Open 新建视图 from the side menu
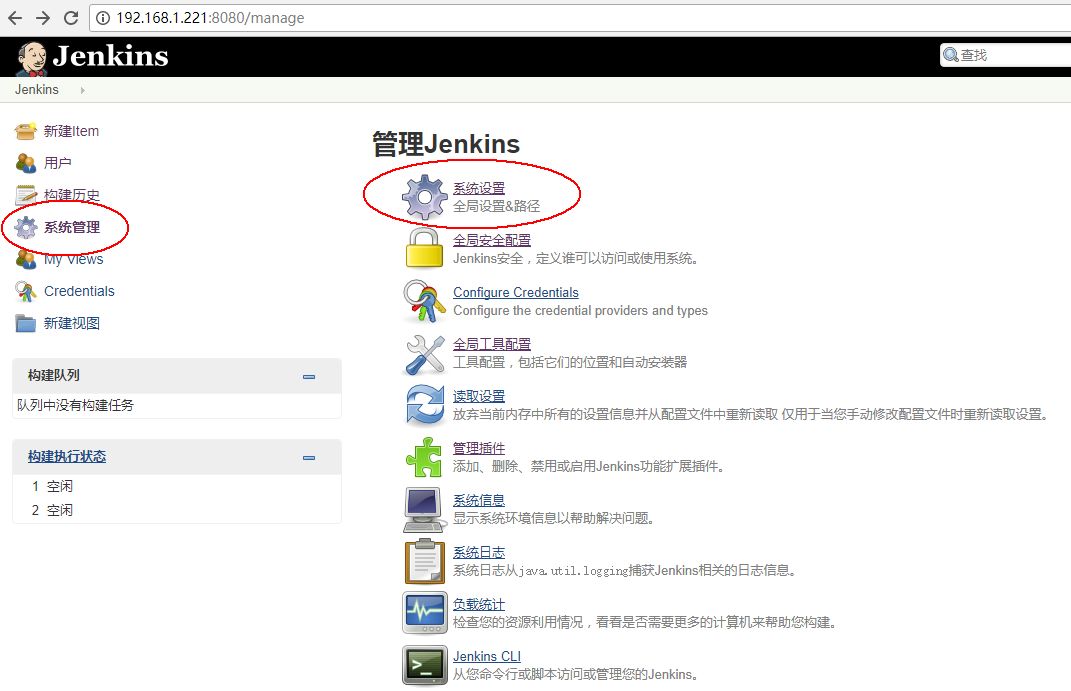This screenshot has width=1071, height=691. [72, 323]
